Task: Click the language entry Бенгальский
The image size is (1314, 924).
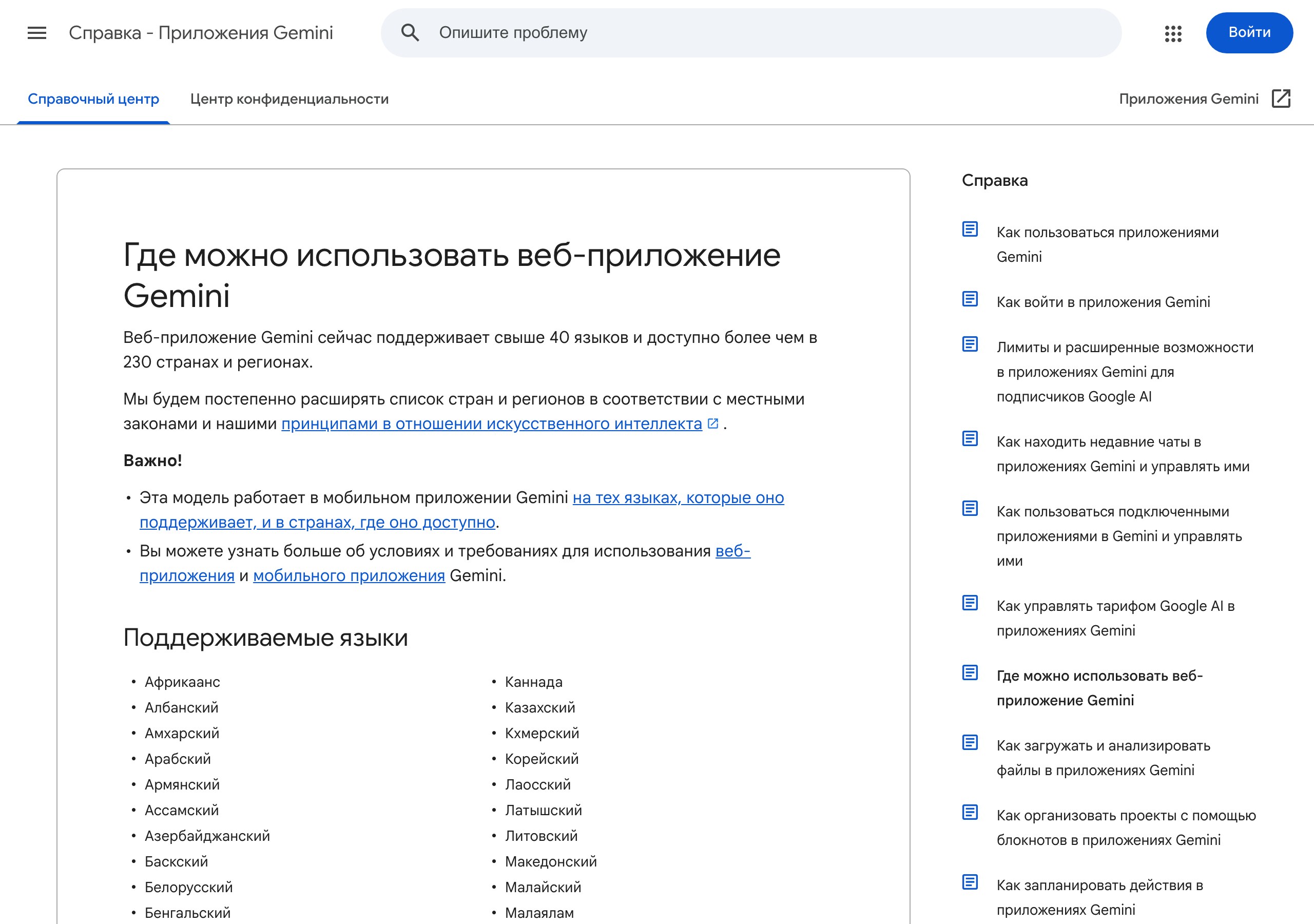Action: pos(187,914)
